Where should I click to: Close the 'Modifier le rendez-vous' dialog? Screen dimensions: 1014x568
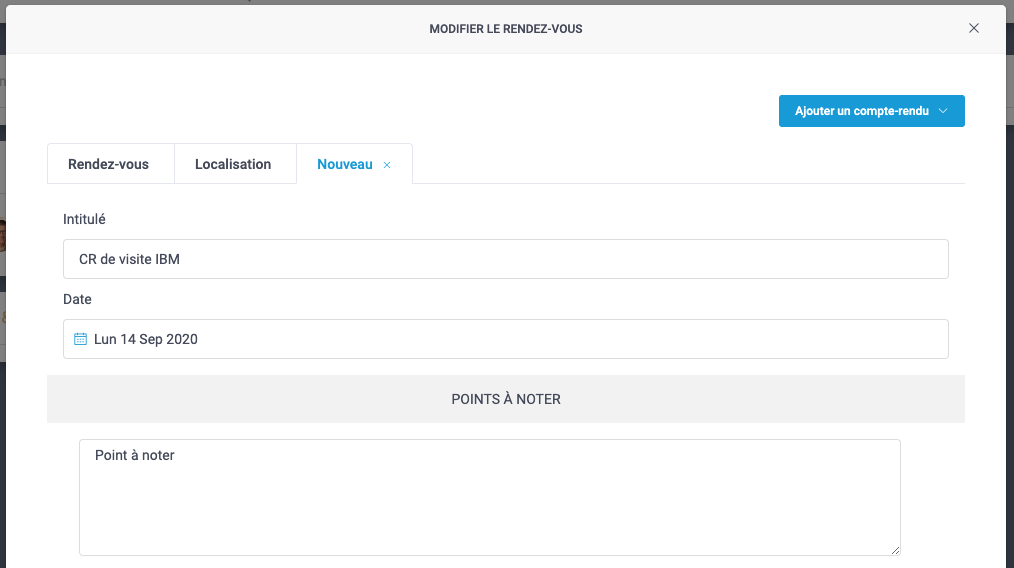tap(974, 28)
